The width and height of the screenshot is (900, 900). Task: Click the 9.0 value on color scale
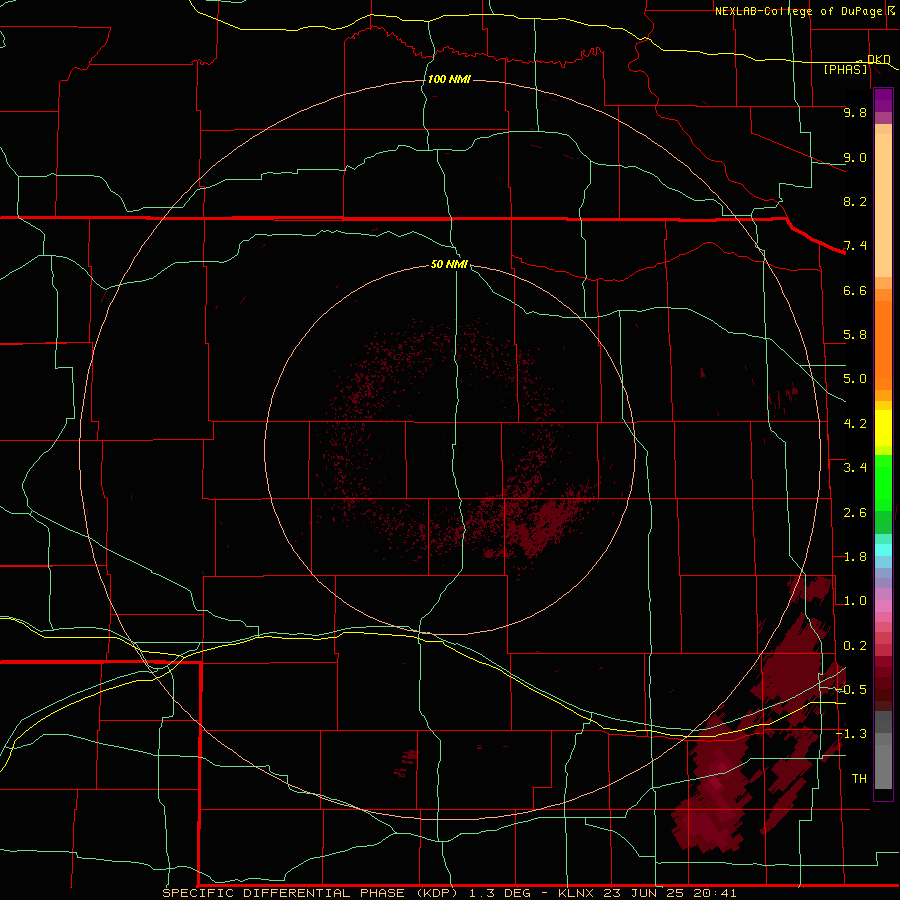pyautogui.click(x=855, y=157)
